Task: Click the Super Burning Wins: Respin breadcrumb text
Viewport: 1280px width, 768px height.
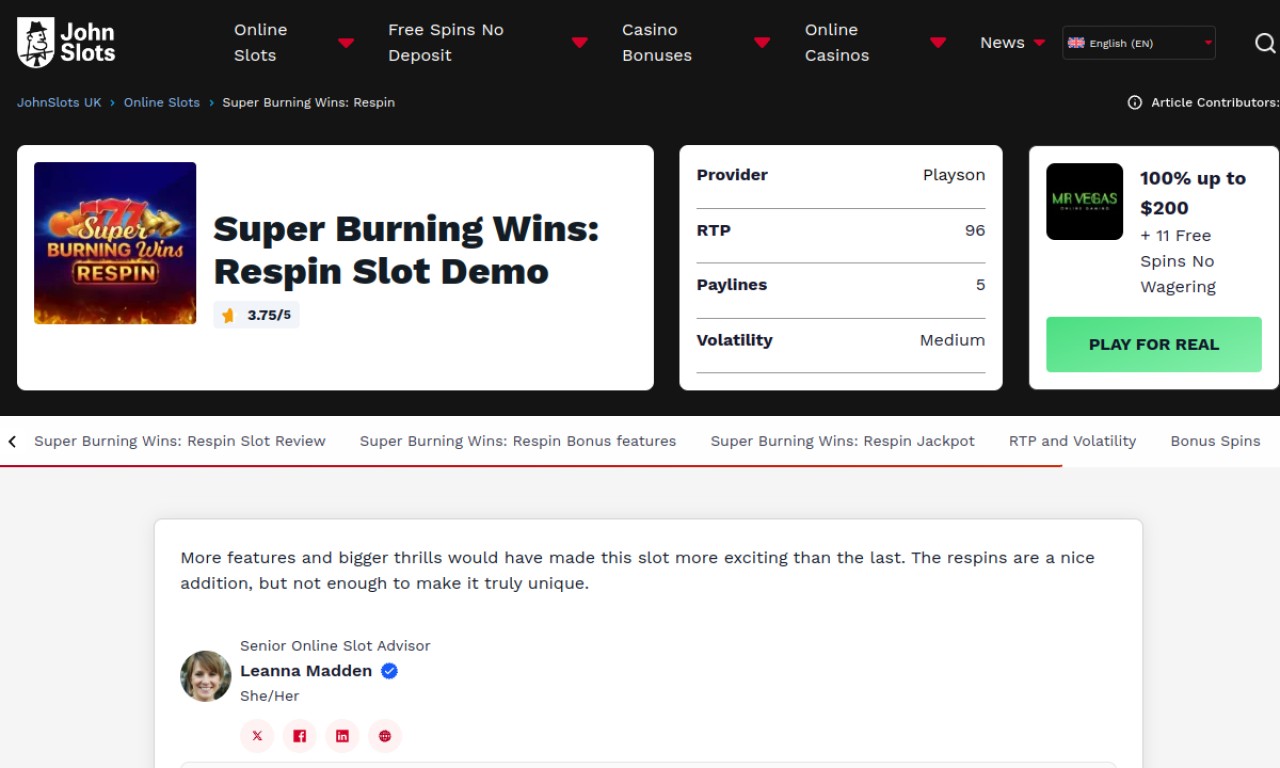Action: pos(308,102)
